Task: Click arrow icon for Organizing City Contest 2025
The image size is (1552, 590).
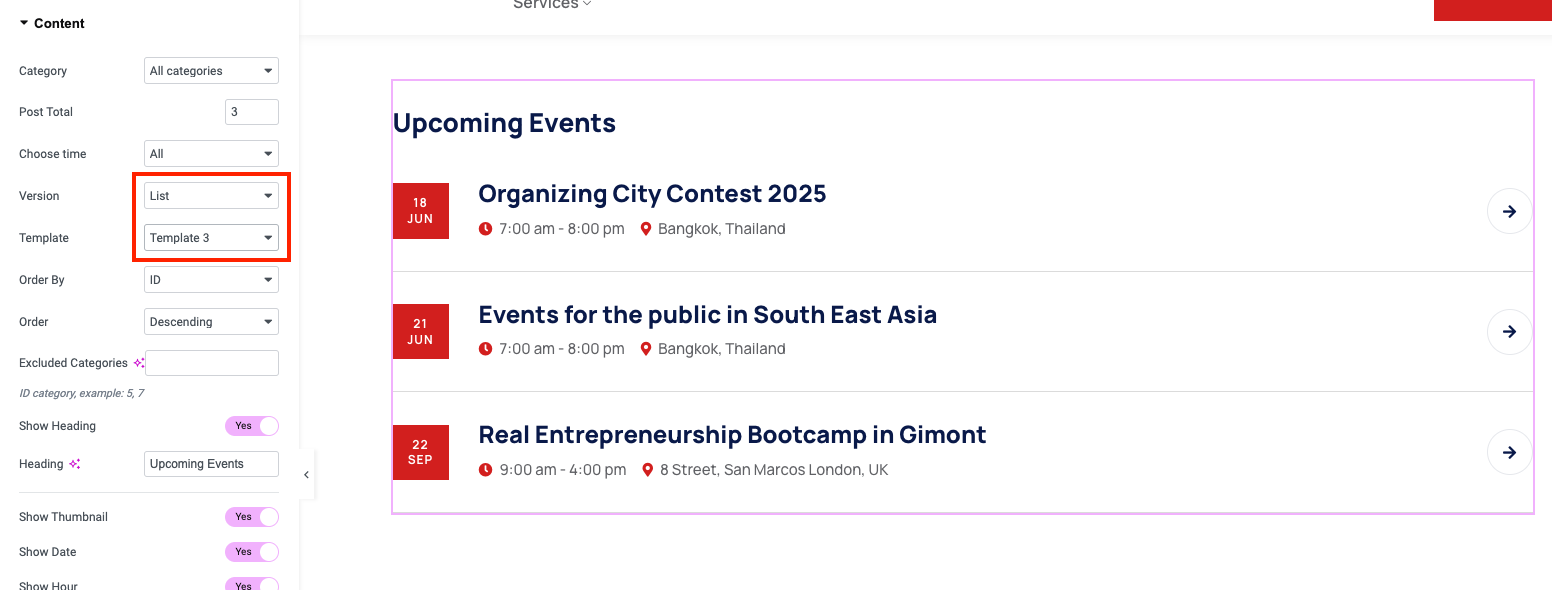Action: coord(1509,211)
